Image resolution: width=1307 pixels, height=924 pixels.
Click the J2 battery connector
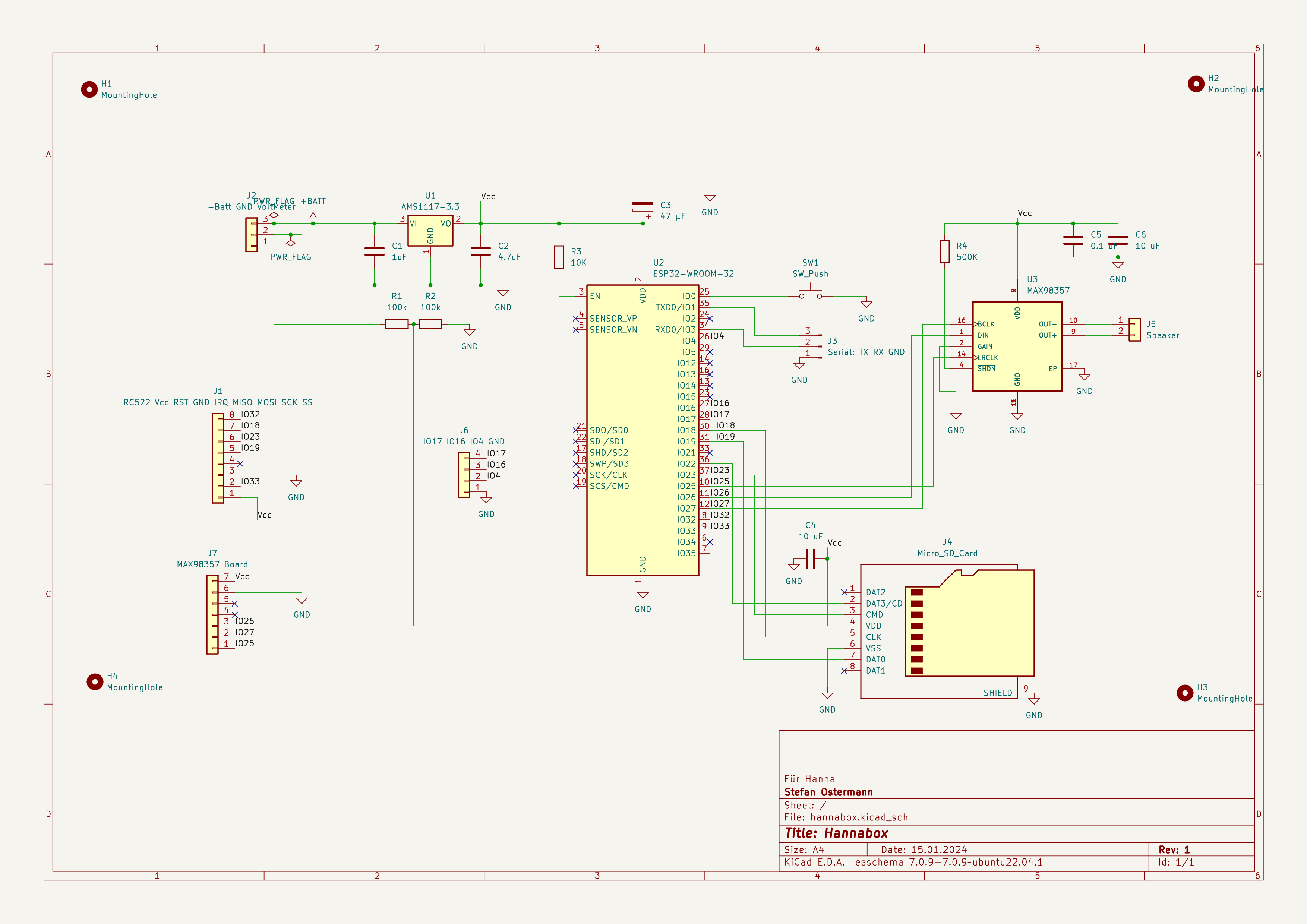(x=251, y=234)
